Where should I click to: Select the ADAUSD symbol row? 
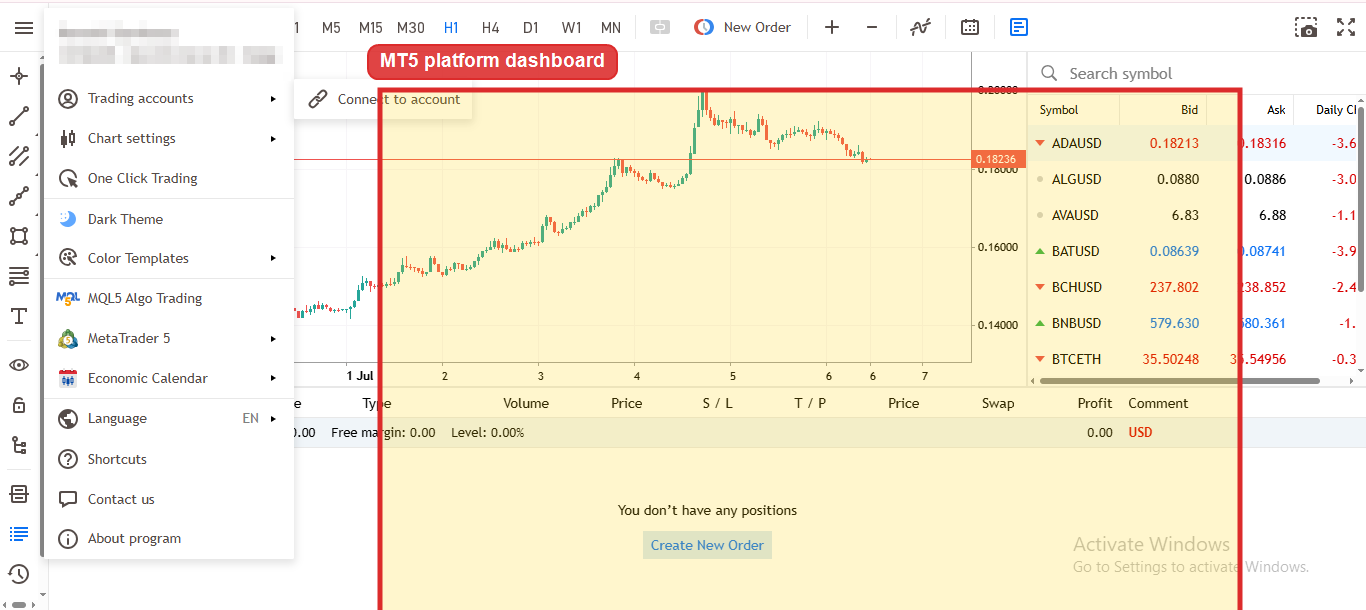tap(1193, 143)
